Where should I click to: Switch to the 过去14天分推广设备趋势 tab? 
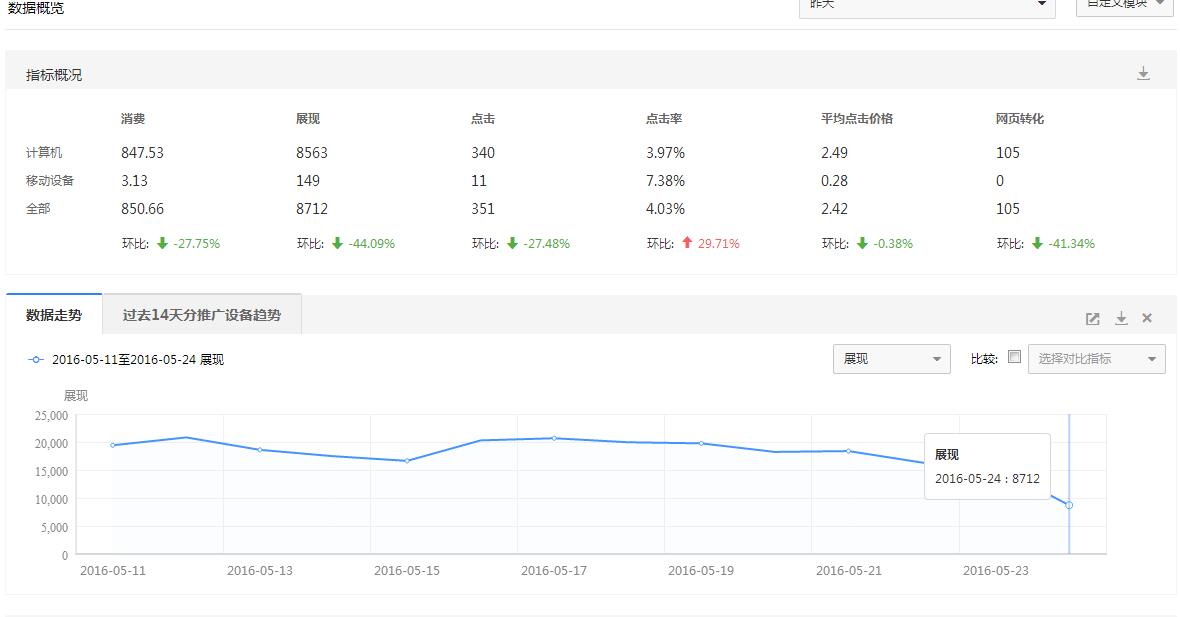click(x=202, y=315)
